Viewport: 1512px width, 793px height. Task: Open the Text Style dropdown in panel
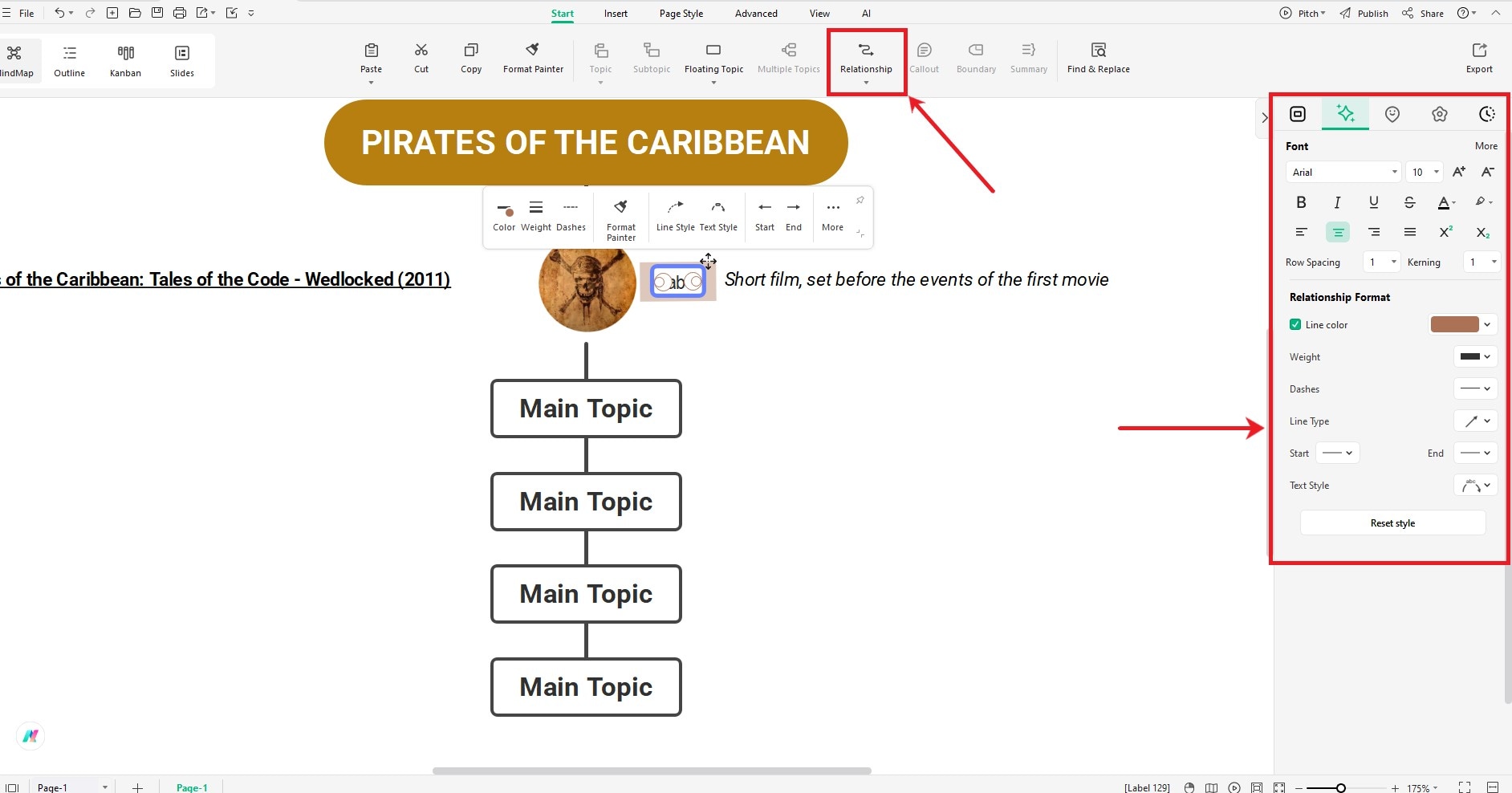(1475, 485)
